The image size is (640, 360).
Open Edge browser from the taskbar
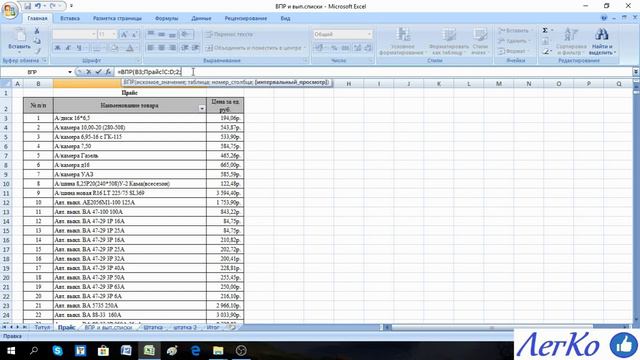click(x=196, y=350)
